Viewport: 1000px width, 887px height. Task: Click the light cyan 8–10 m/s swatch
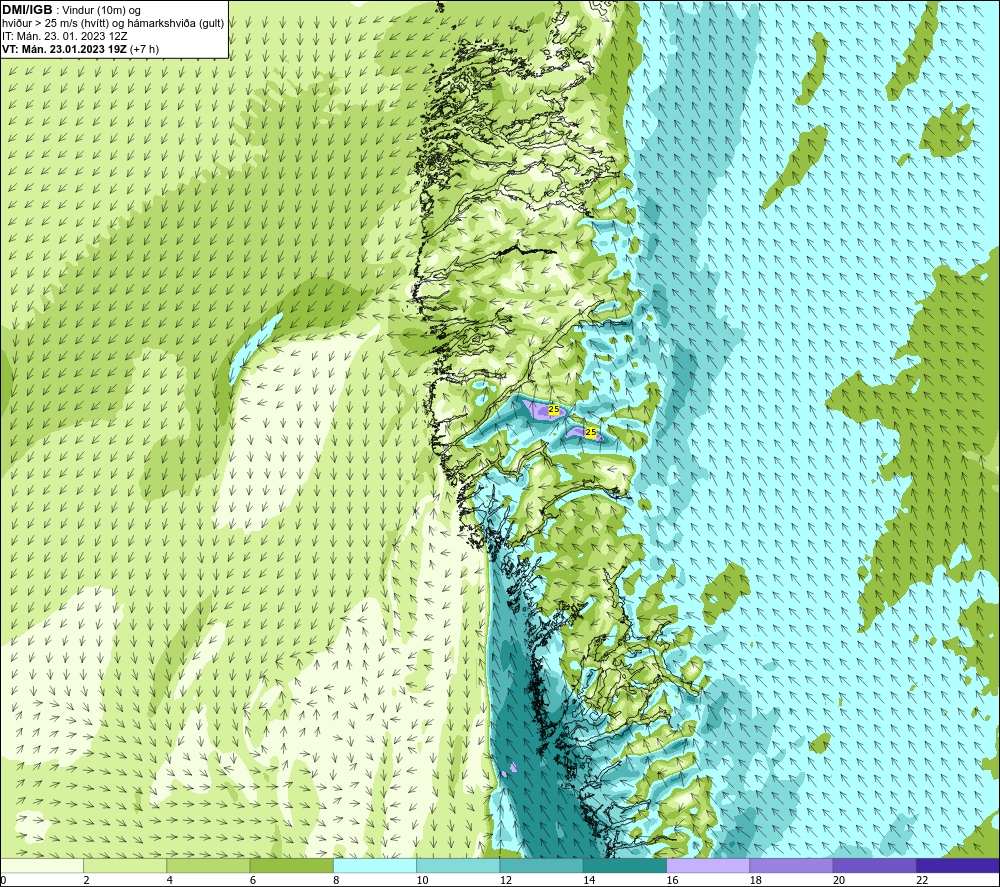[375, 865]
